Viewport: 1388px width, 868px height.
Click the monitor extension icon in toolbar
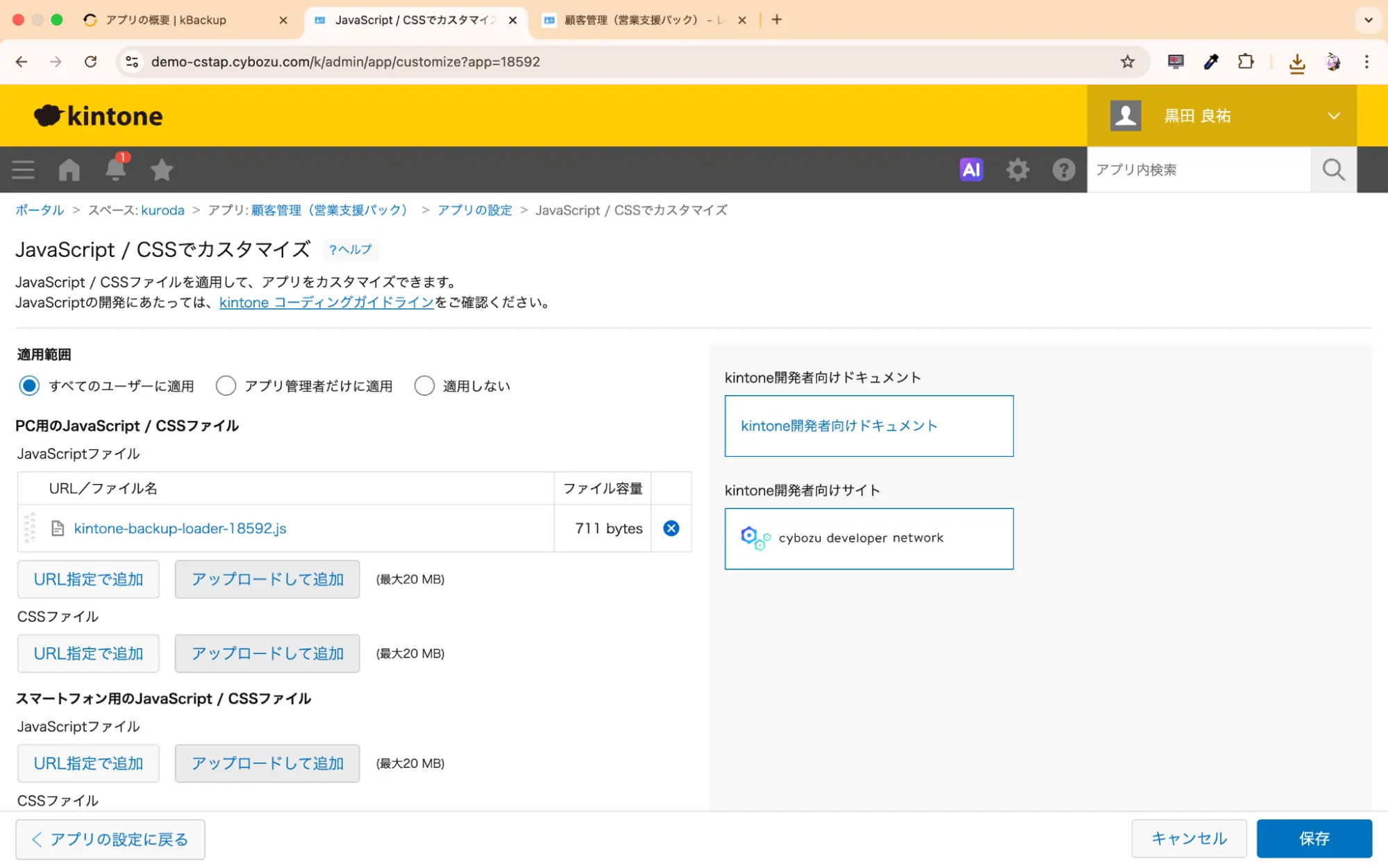coord(1175,62)
